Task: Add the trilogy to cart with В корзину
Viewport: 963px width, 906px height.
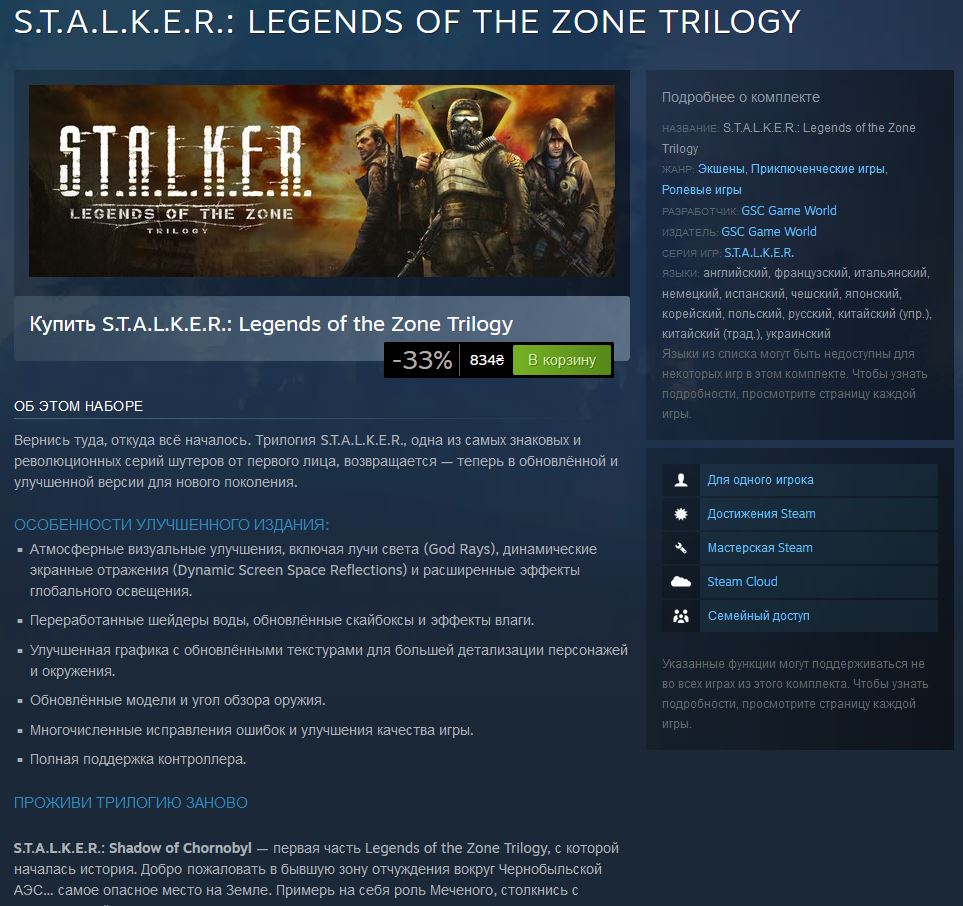Action: 561,360
